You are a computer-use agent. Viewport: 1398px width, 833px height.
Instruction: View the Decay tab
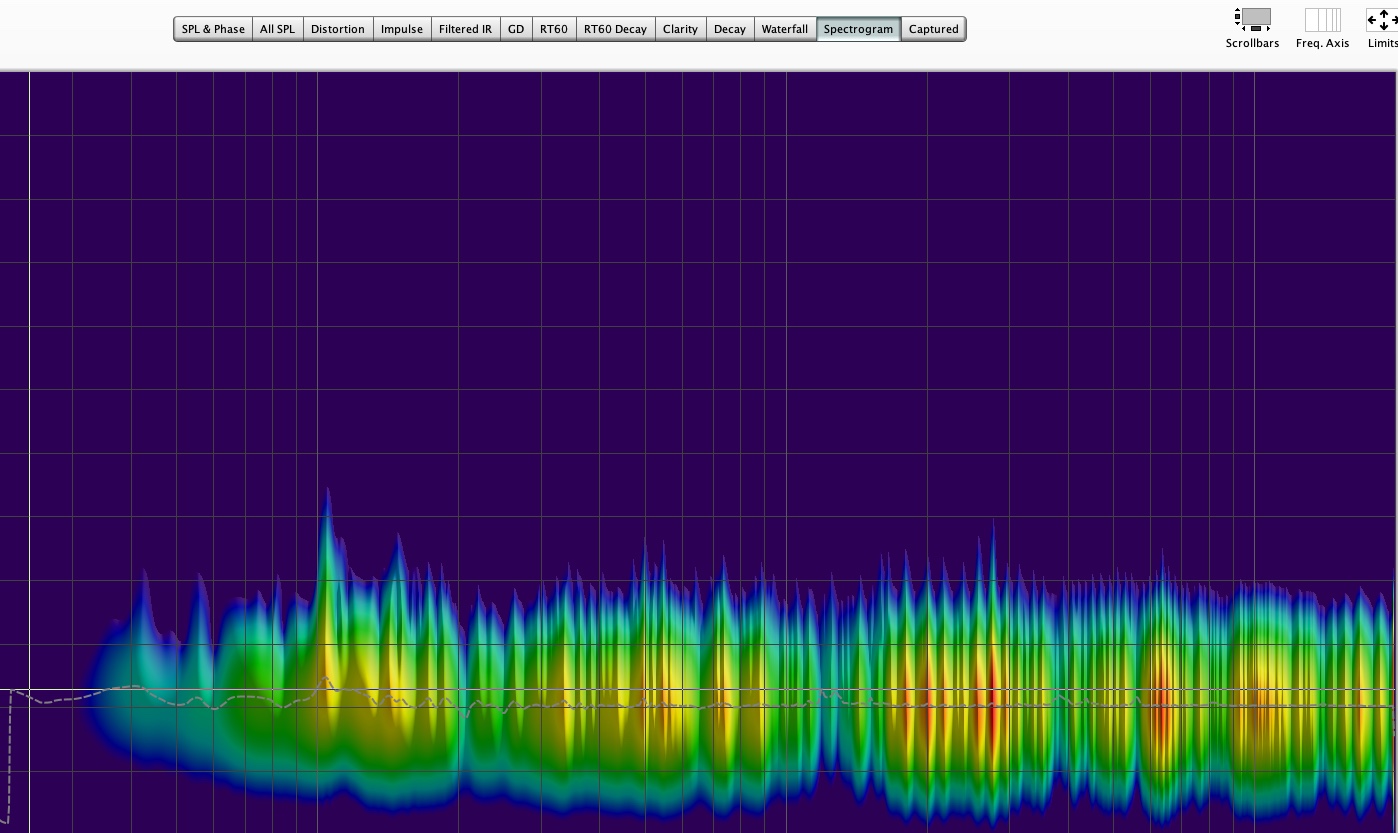coord(729,29)
